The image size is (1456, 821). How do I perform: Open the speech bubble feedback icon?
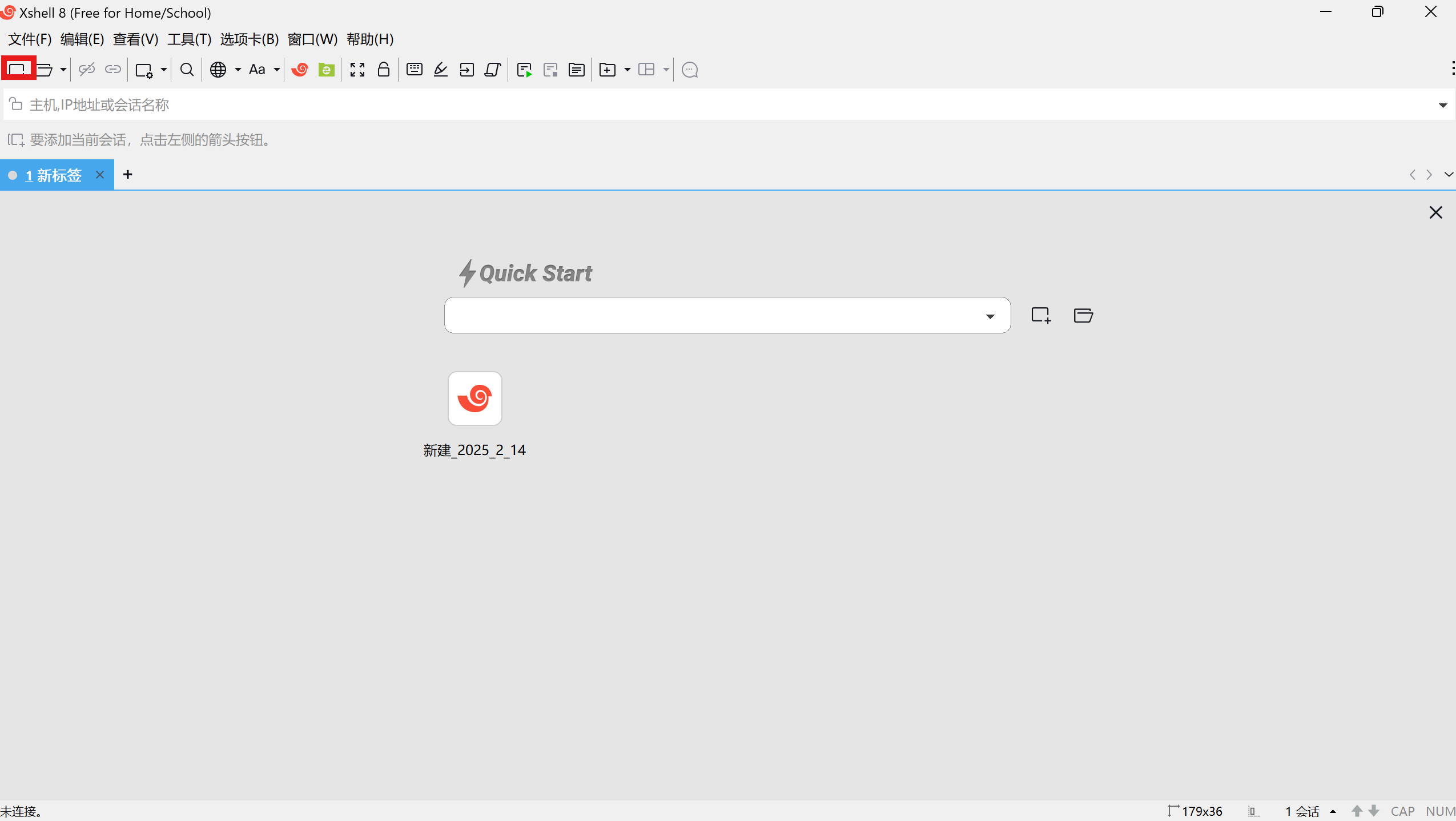pos(690,70)
